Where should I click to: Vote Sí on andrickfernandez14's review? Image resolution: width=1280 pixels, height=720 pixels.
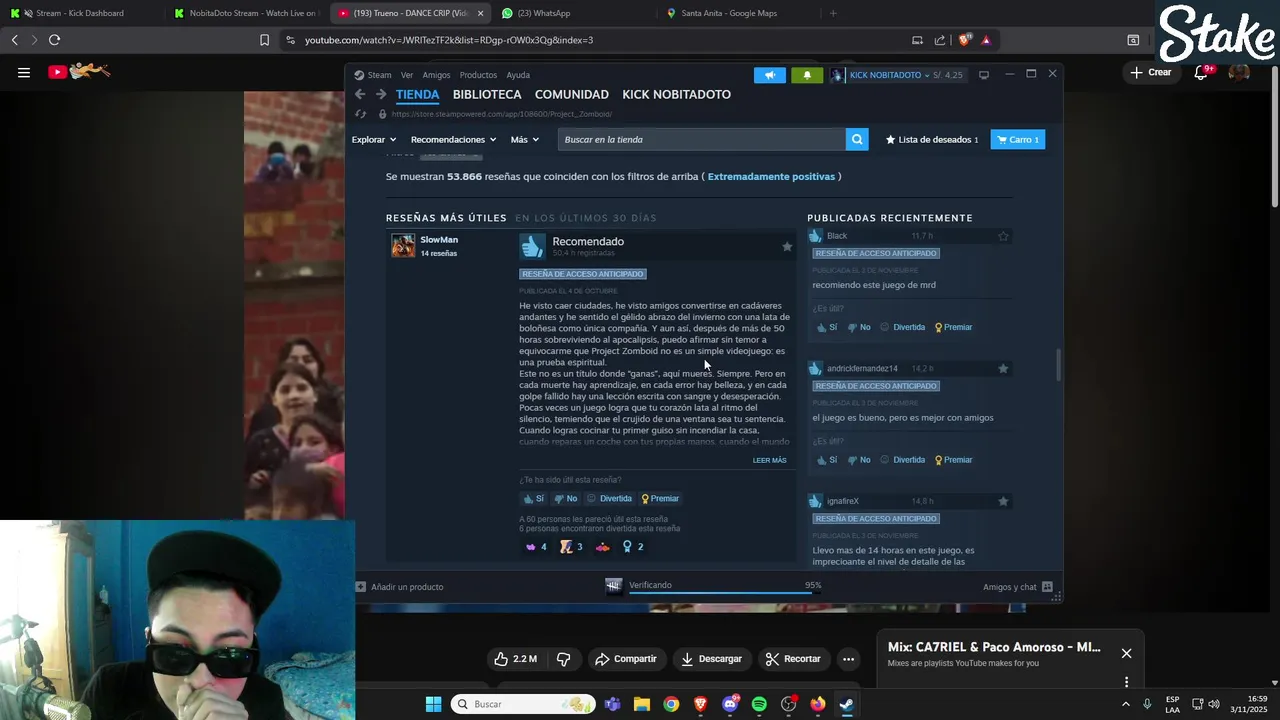pos(827,460)
